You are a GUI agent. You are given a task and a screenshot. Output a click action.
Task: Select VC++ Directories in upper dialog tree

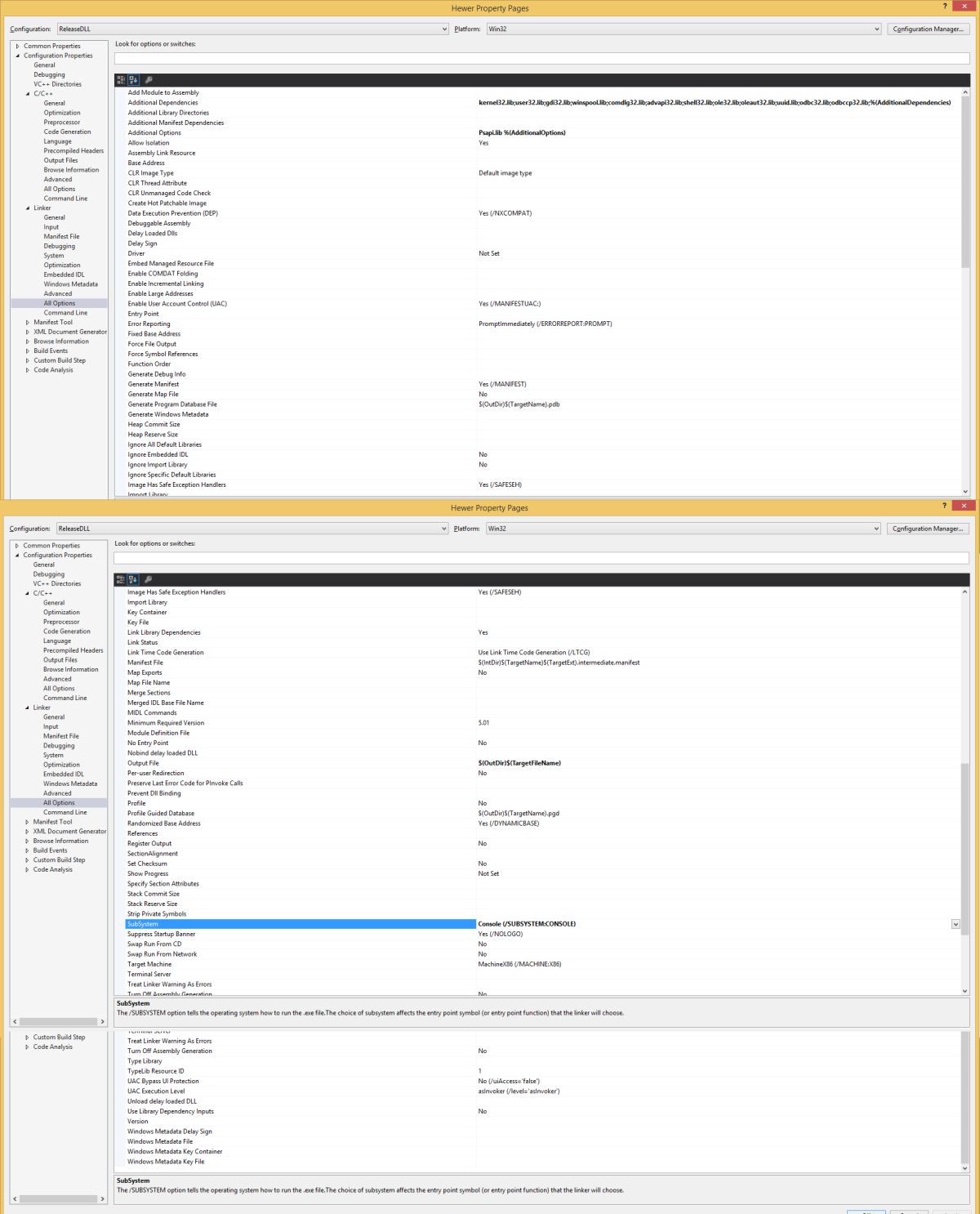pos(57,84)
